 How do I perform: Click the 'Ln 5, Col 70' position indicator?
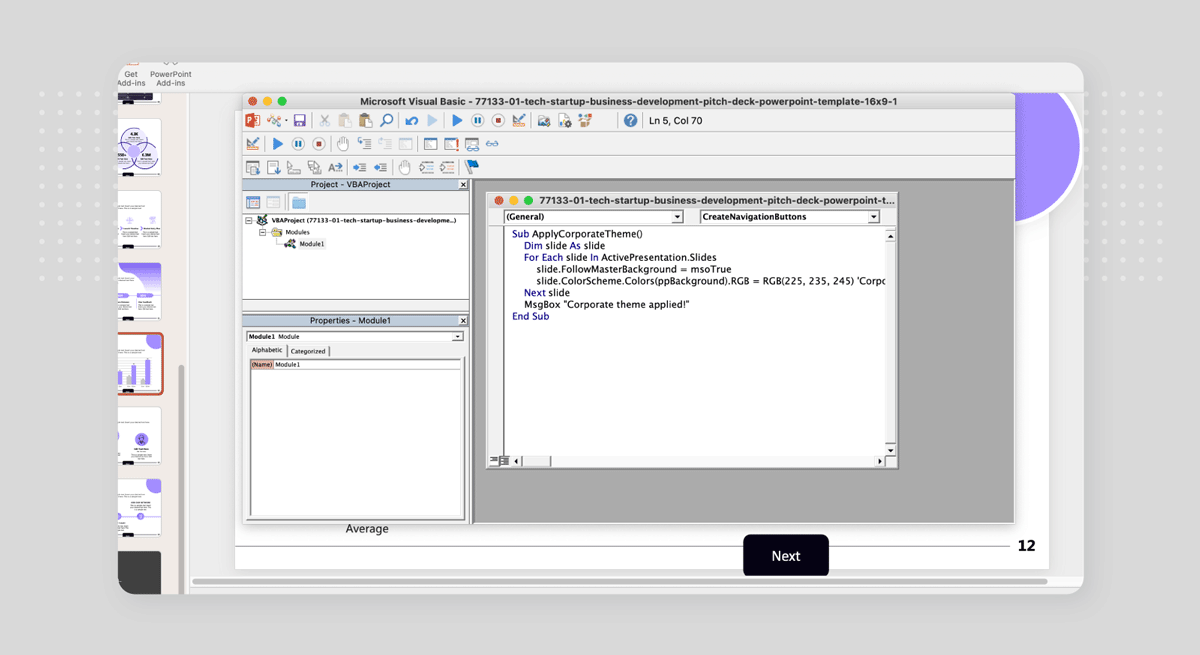[x=676, y=121]
